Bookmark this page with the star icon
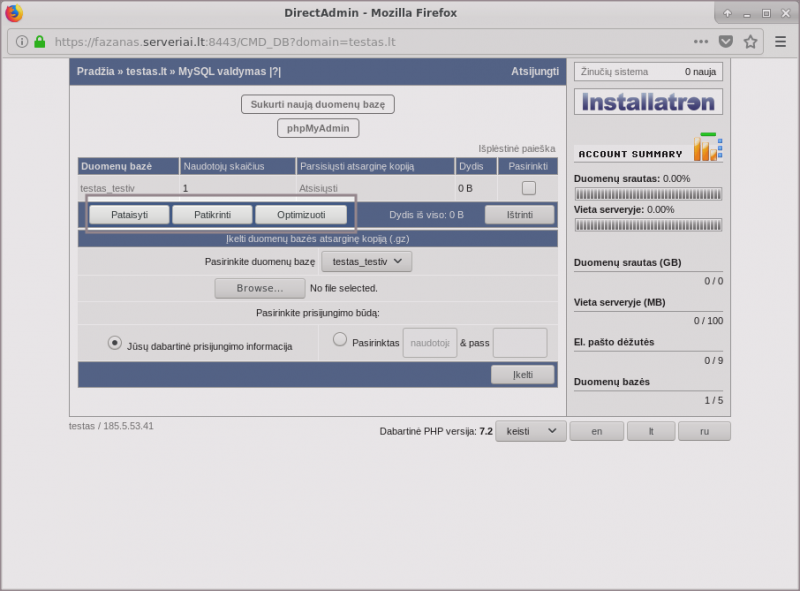Screen dimensions: 800x591 (x=750, y=42)
